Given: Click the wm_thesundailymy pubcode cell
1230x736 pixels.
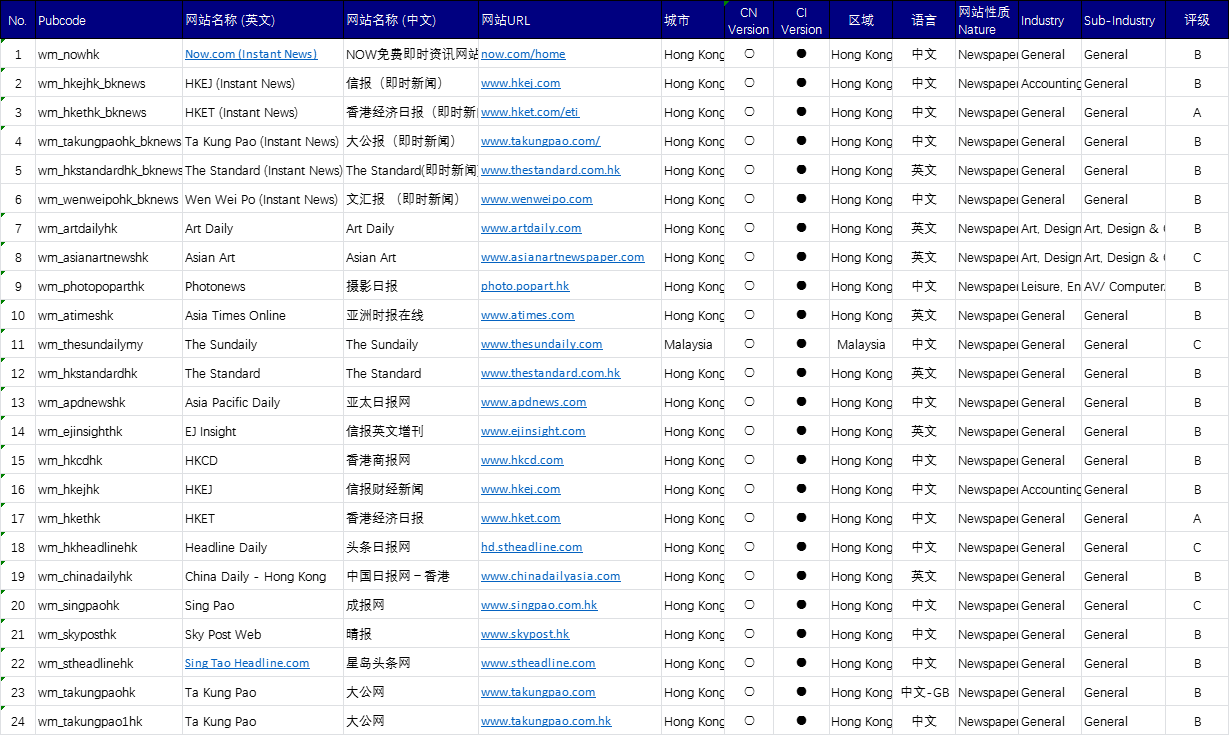Looking at the screenshot, I should point(109,344).
